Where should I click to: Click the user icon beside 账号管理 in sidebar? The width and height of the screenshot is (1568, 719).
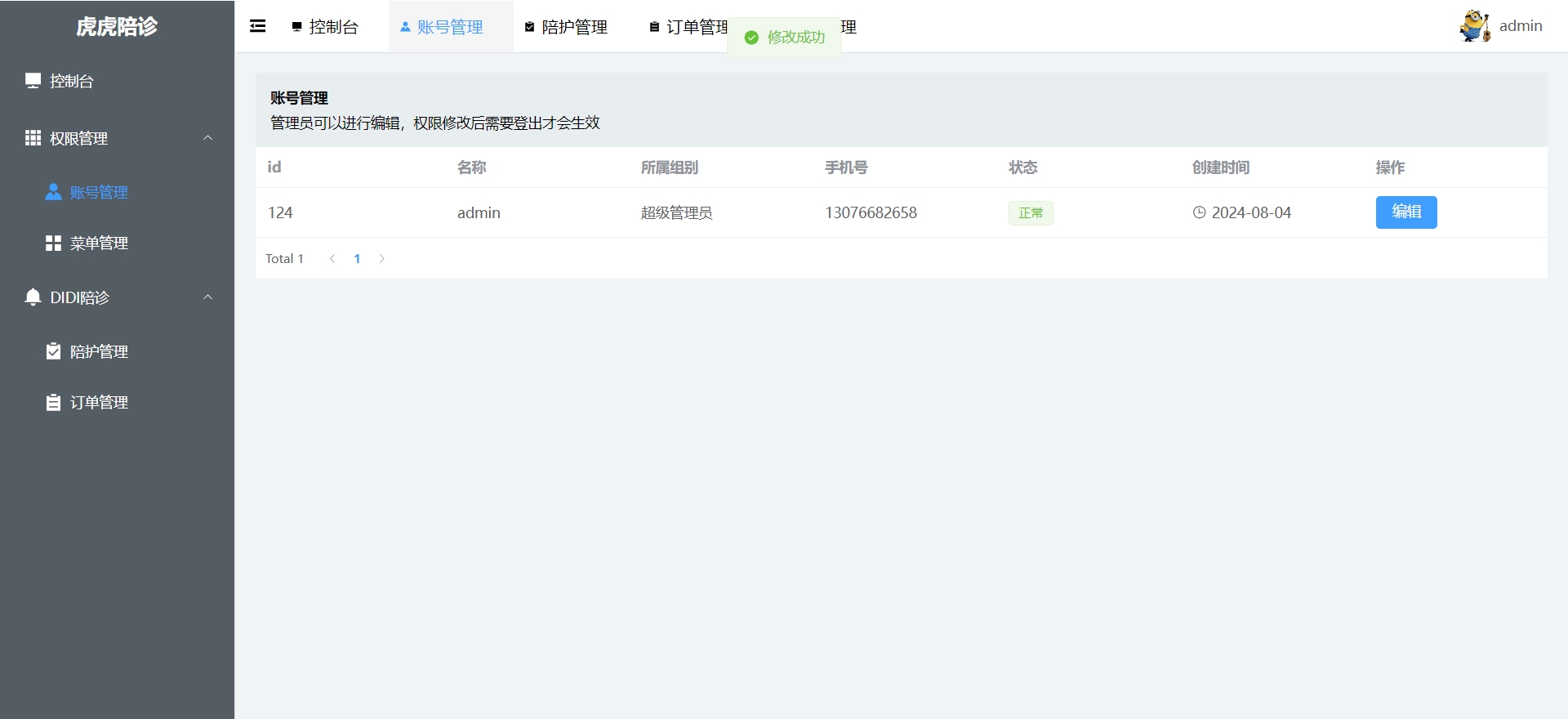tap(53, 192)
